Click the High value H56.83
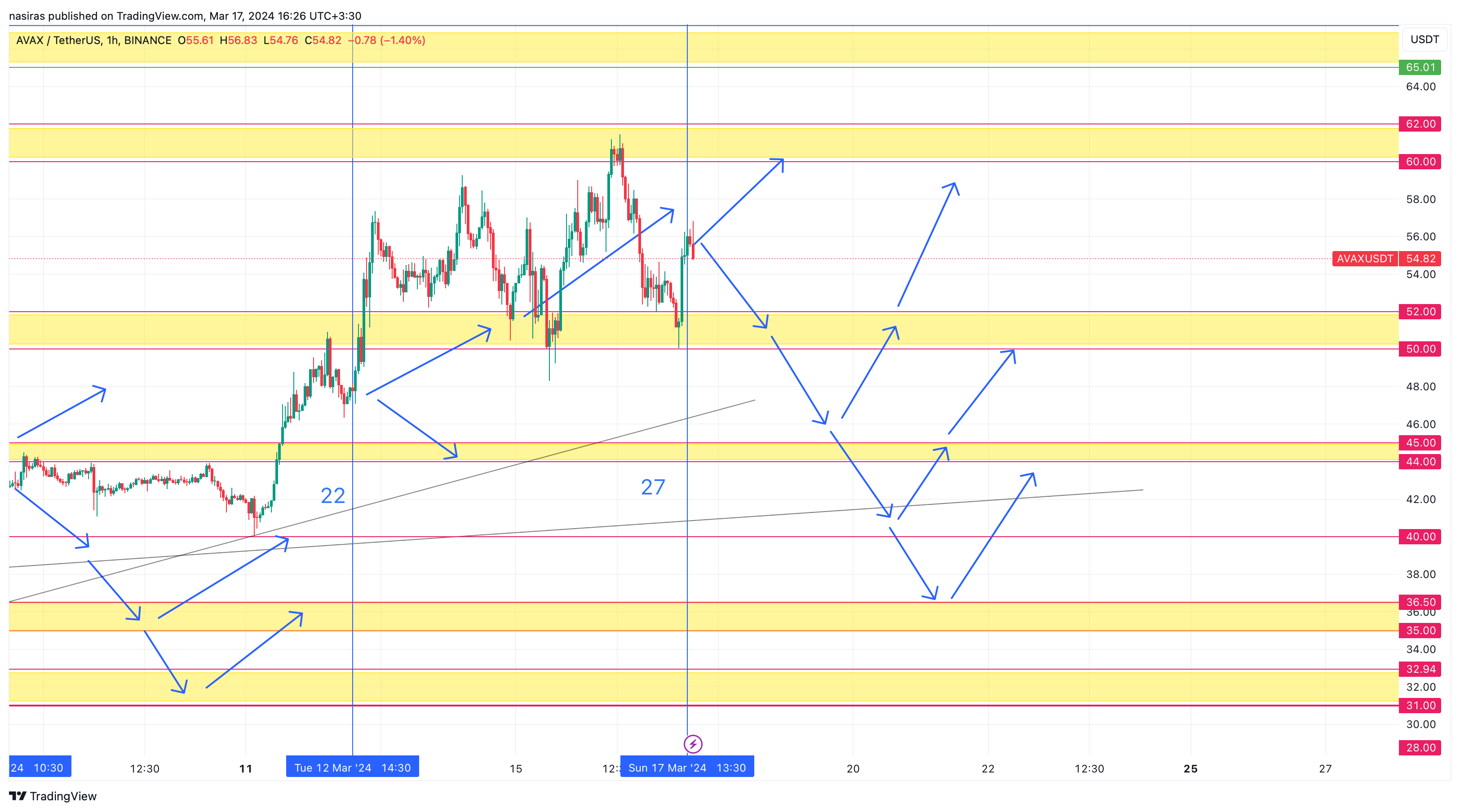The height and width of the screenshot is (812, 1460). click(238, 40)
